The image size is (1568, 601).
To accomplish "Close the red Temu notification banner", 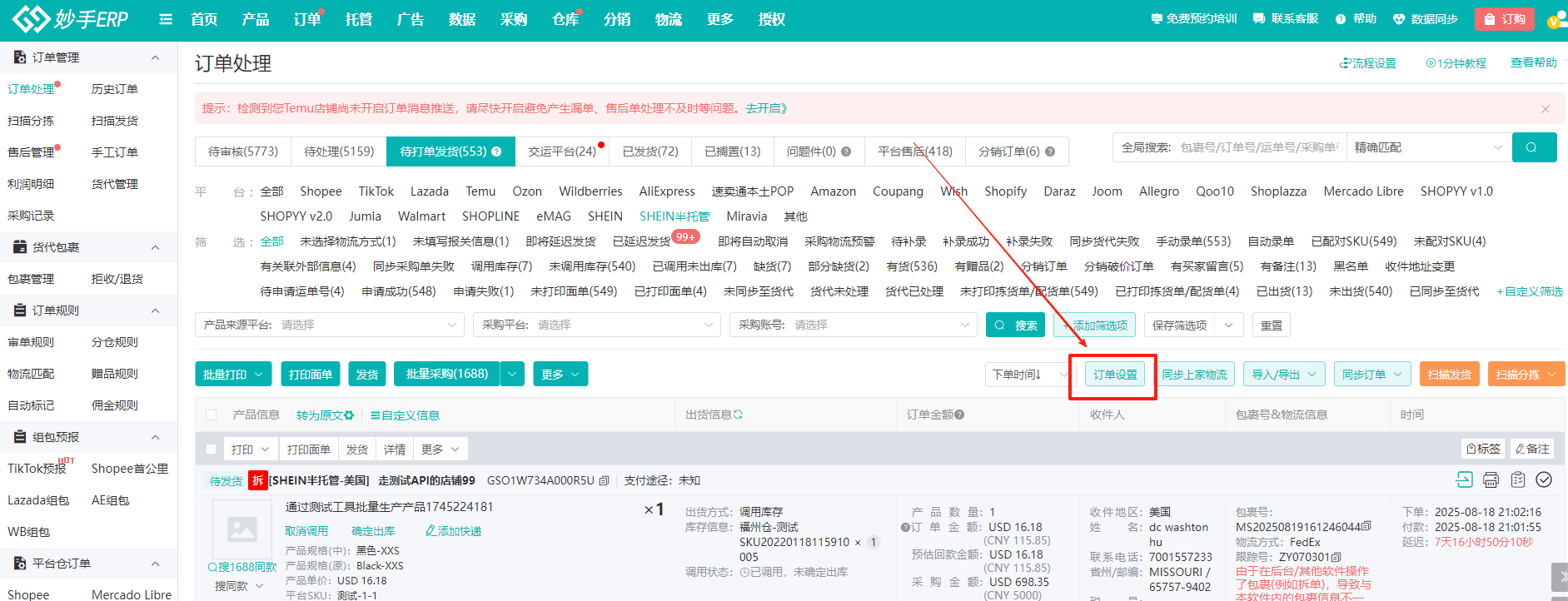I will [1545, 109].
